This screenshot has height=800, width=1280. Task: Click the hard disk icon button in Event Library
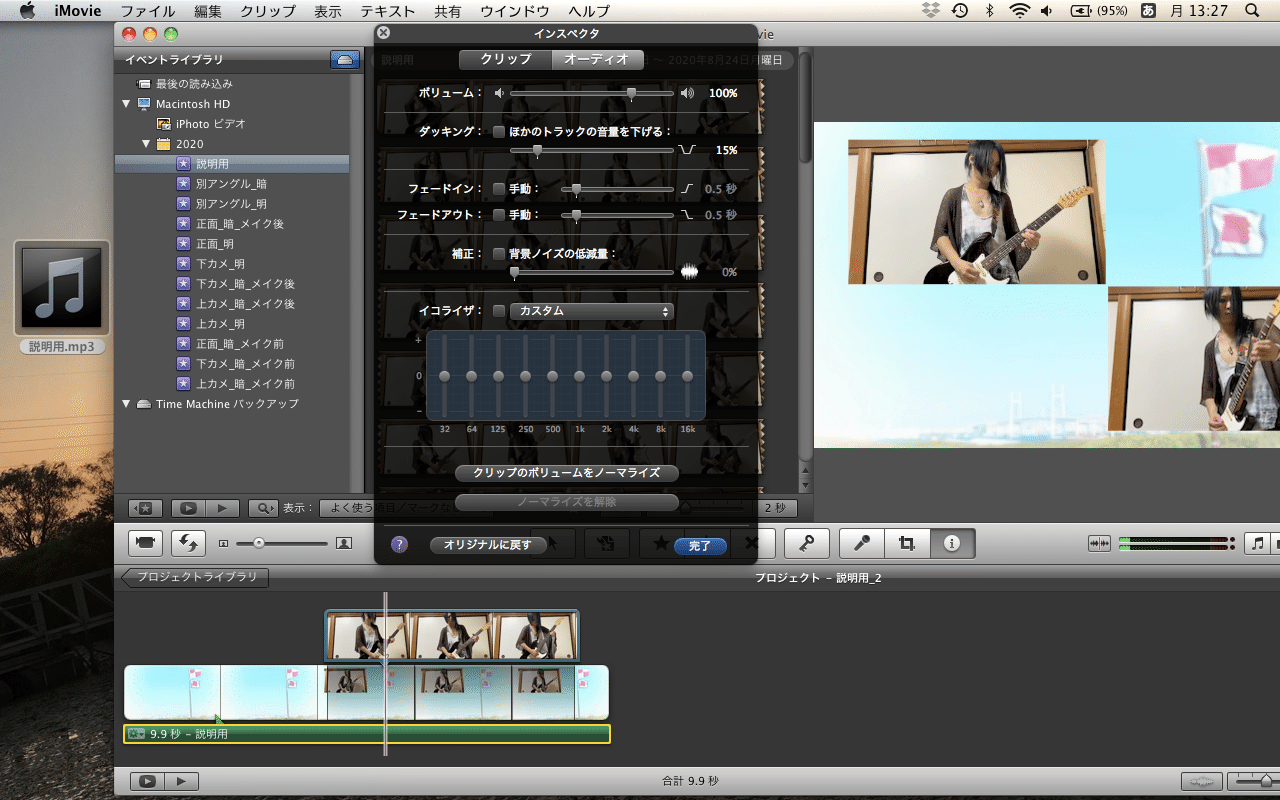tap(345, 60)
